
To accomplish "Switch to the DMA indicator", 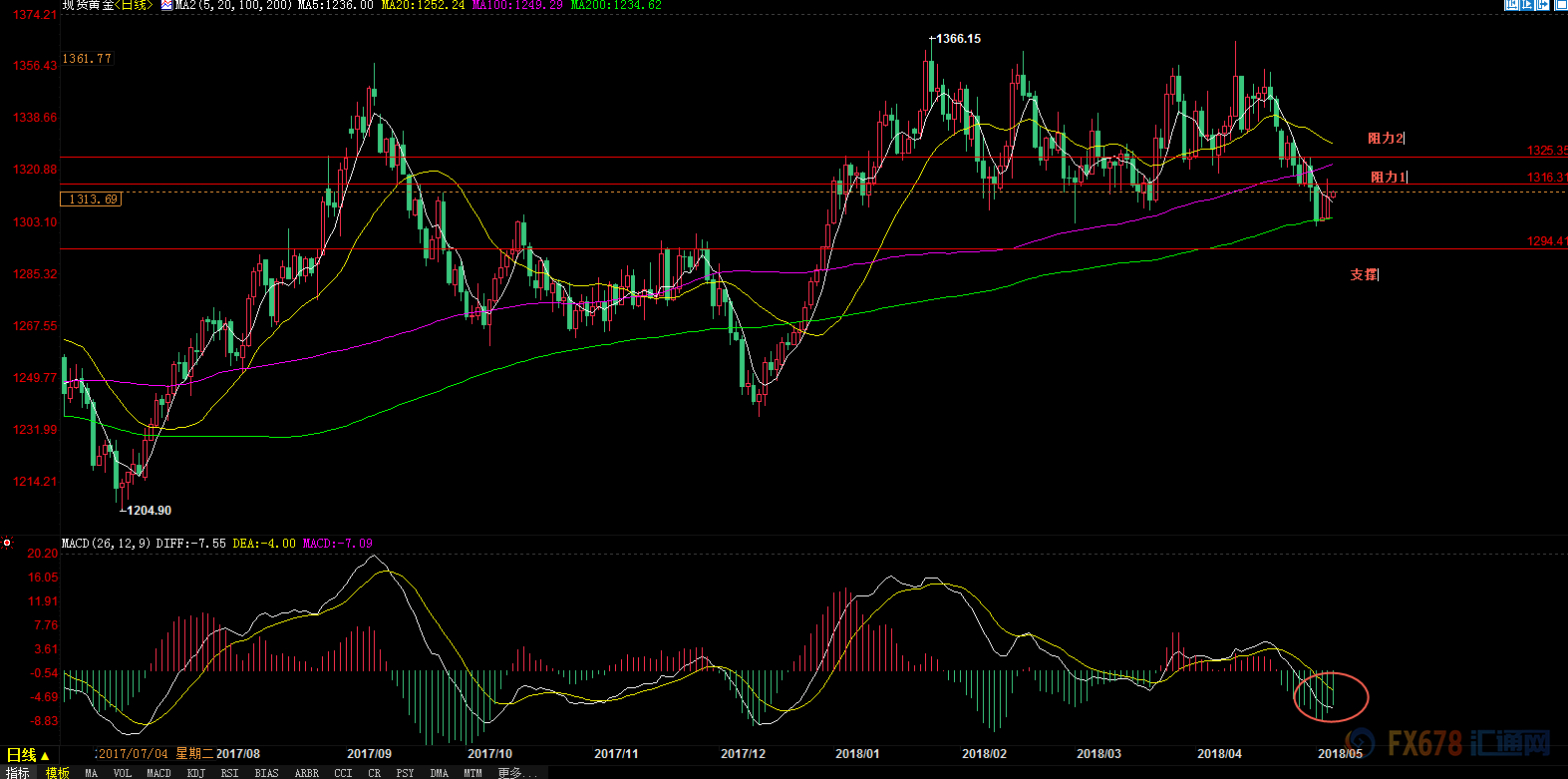I will point(439,773).
